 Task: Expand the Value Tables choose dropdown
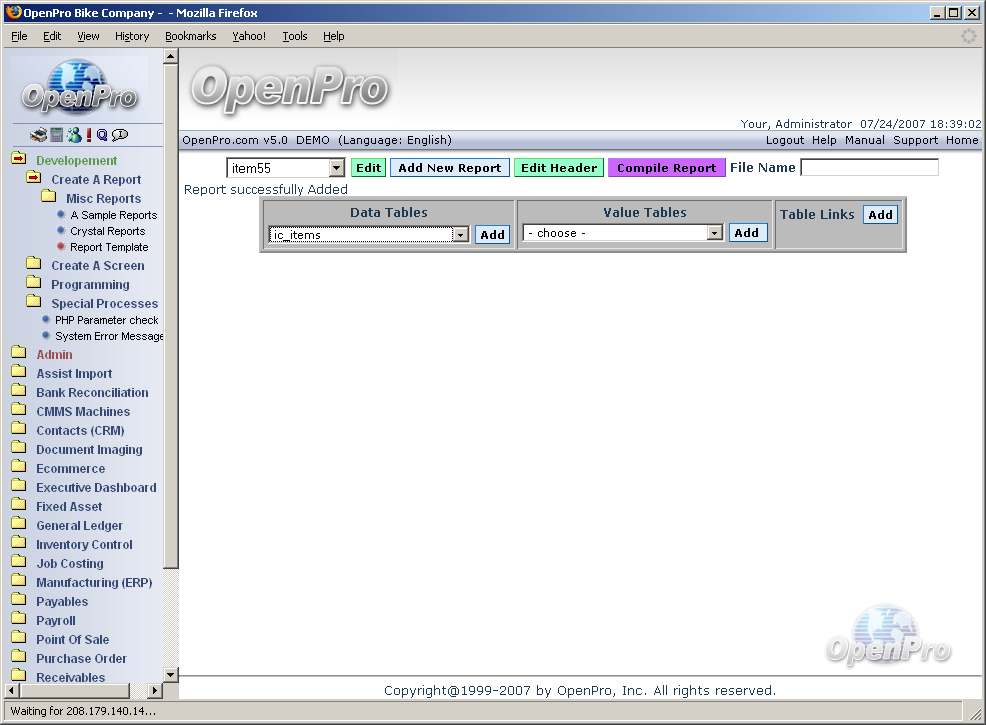tap(714, 233)
